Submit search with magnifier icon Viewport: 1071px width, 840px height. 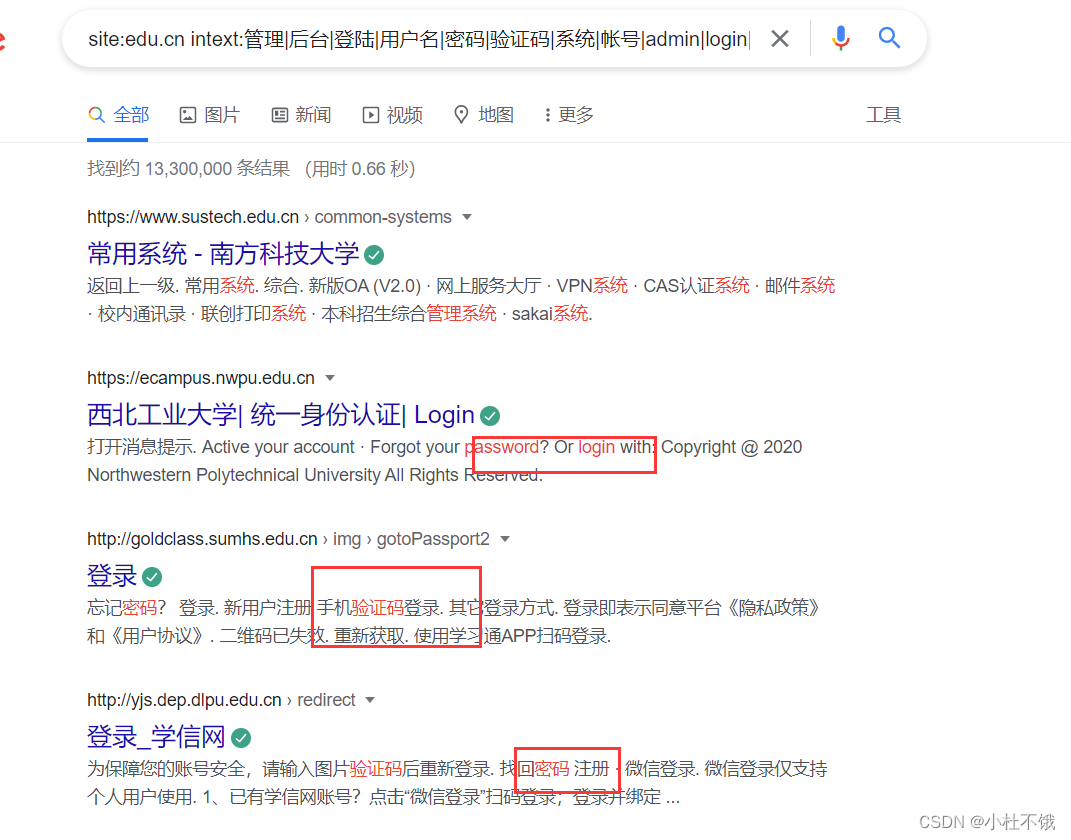point(889,38)
